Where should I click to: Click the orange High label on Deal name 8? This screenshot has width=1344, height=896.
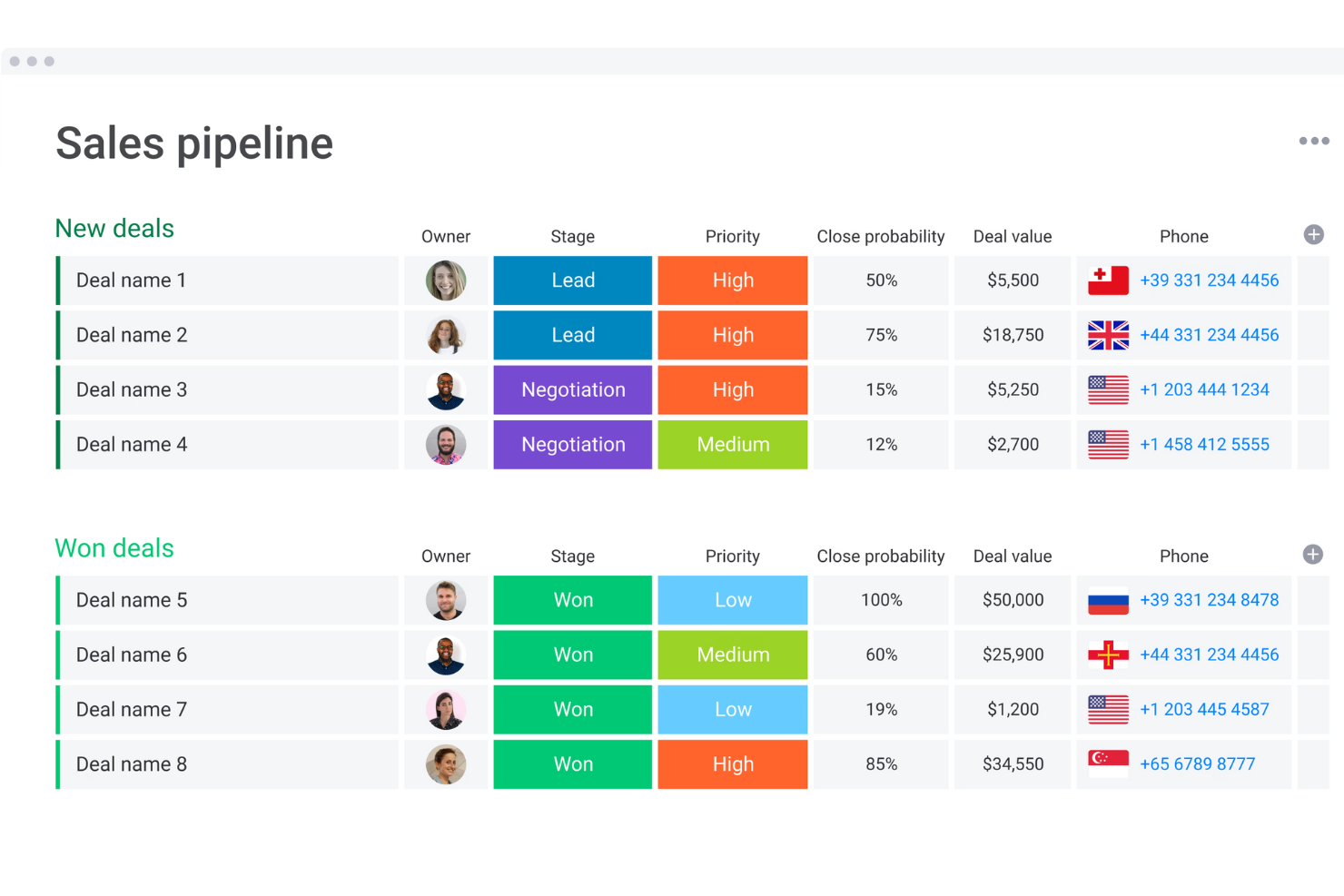732,763
